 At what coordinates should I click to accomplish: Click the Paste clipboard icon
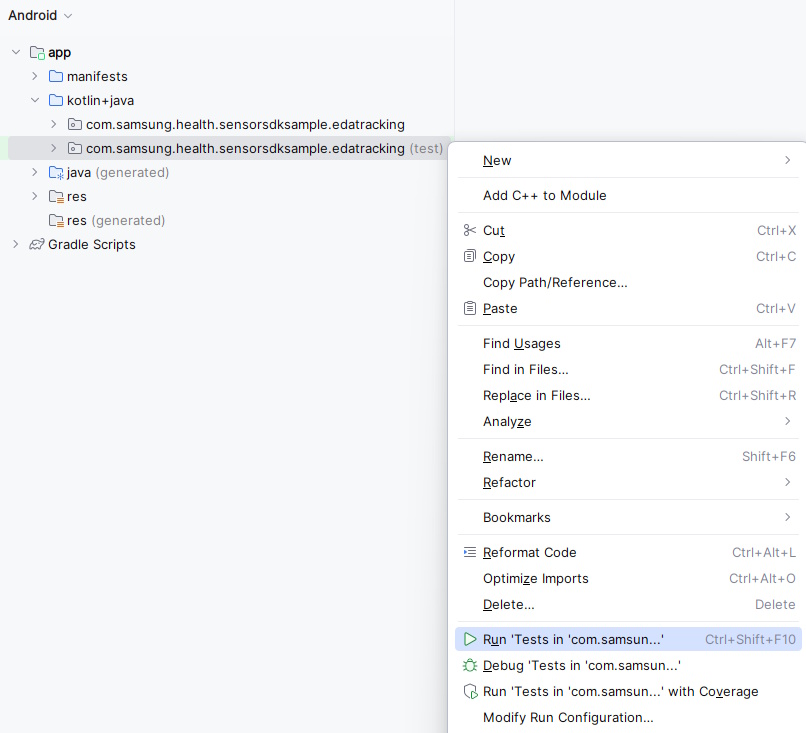[x=470, y=308]
